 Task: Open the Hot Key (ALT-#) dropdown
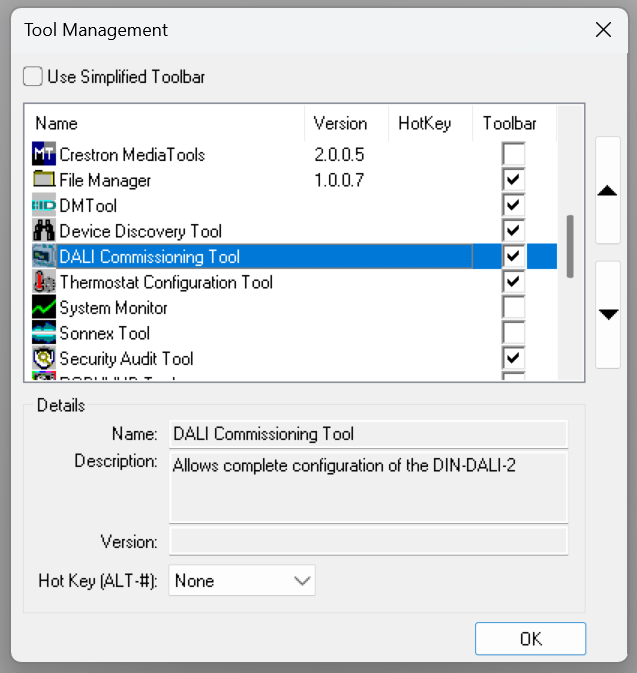click(x=242, y=580)
